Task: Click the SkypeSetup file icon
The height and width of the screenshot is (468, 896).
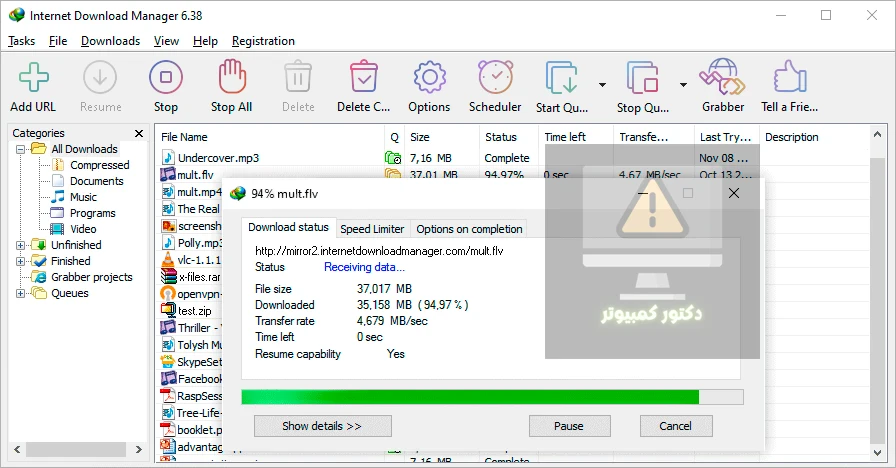Action: (x=167, y=362)
